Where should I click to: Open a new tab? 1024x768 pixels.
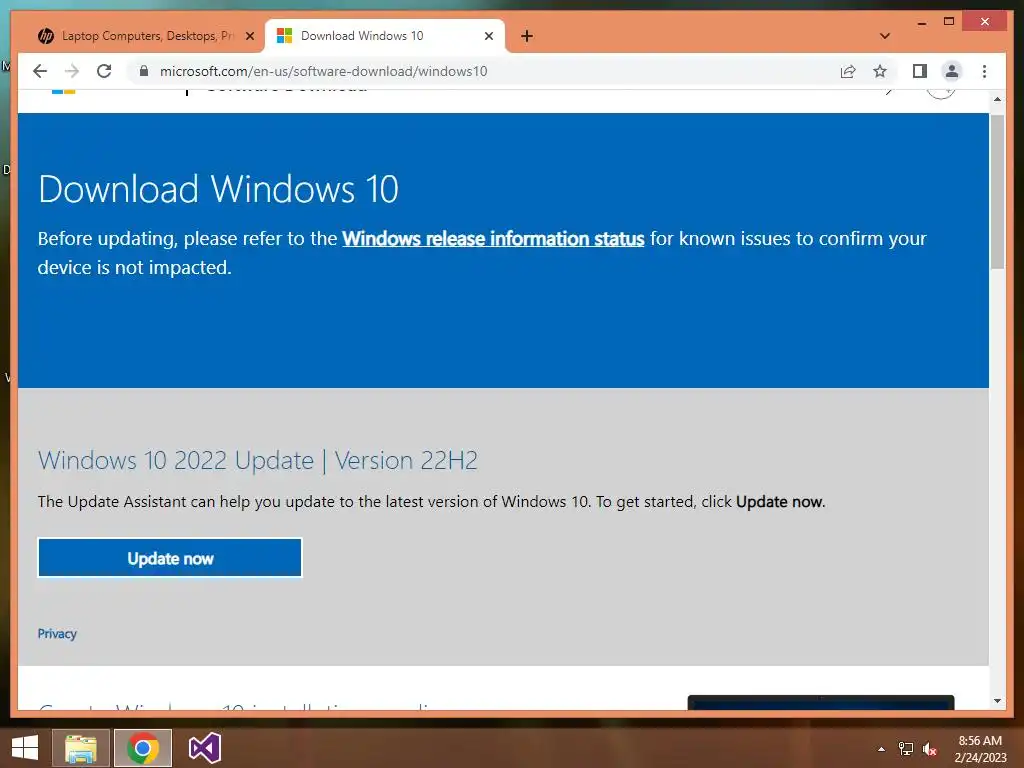(x=527, y=36)
